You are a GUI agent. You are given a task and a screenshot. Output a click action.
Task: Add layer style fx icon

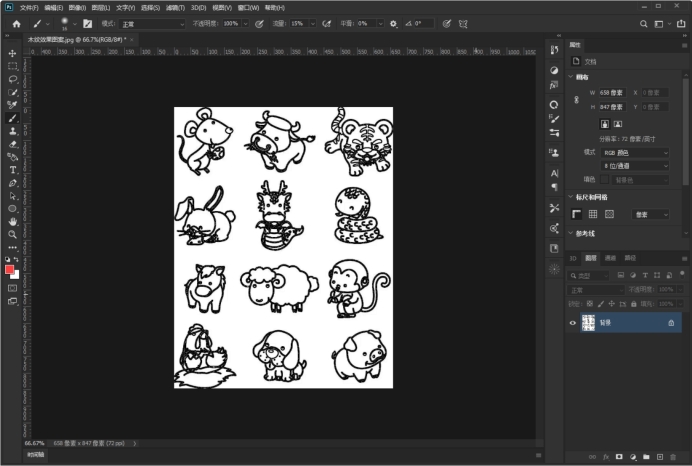coord(606,457)
